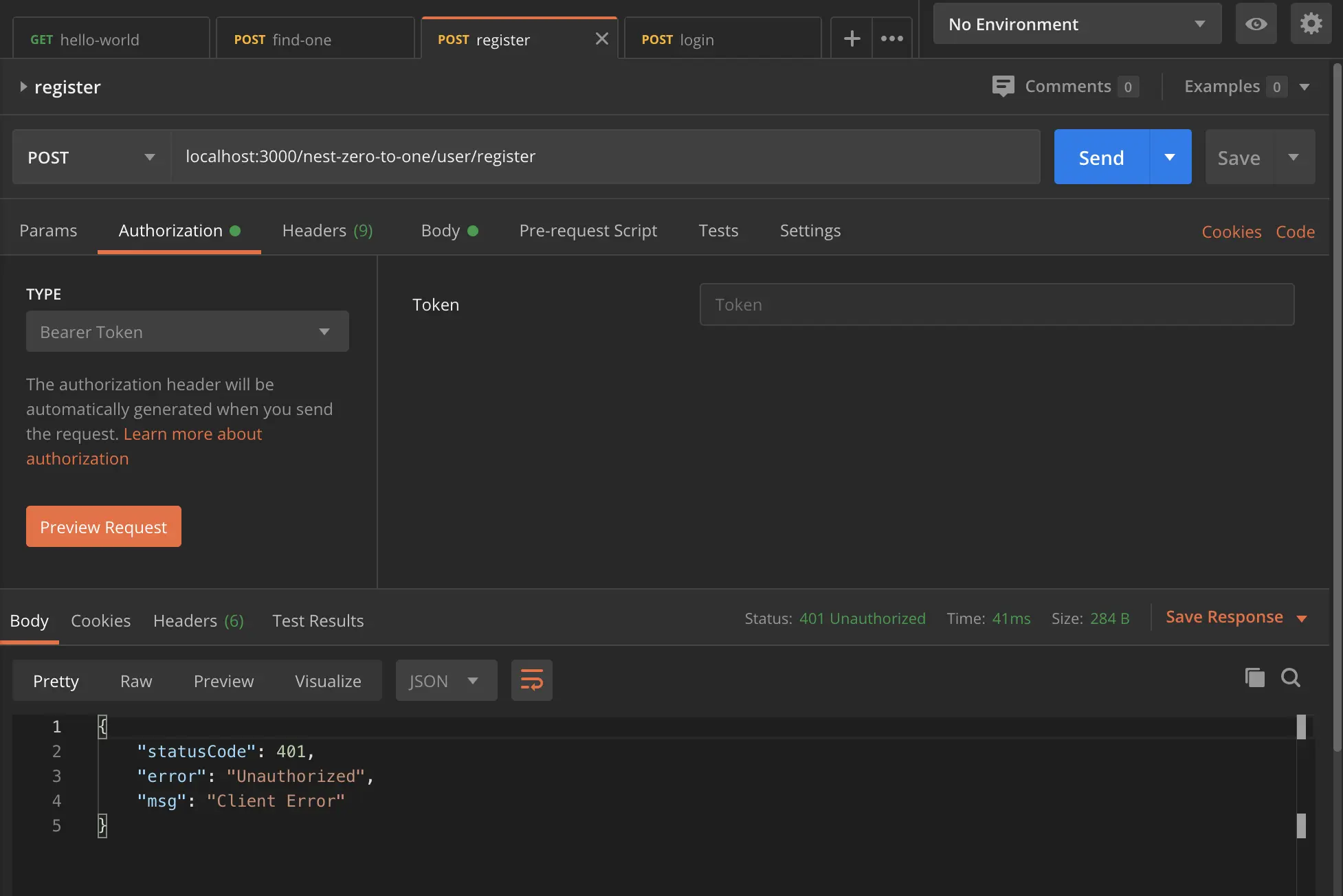Click the Preview Request button
This screenshot has height=896, width=1343.
point(104,527)
